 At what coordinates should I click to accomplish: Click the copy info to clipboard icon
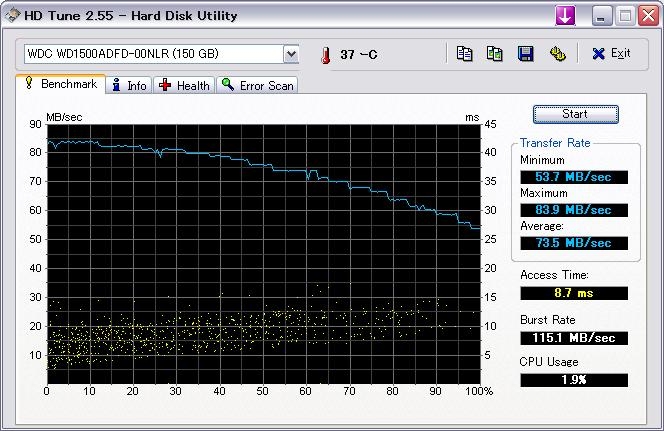tap(464, 54)
